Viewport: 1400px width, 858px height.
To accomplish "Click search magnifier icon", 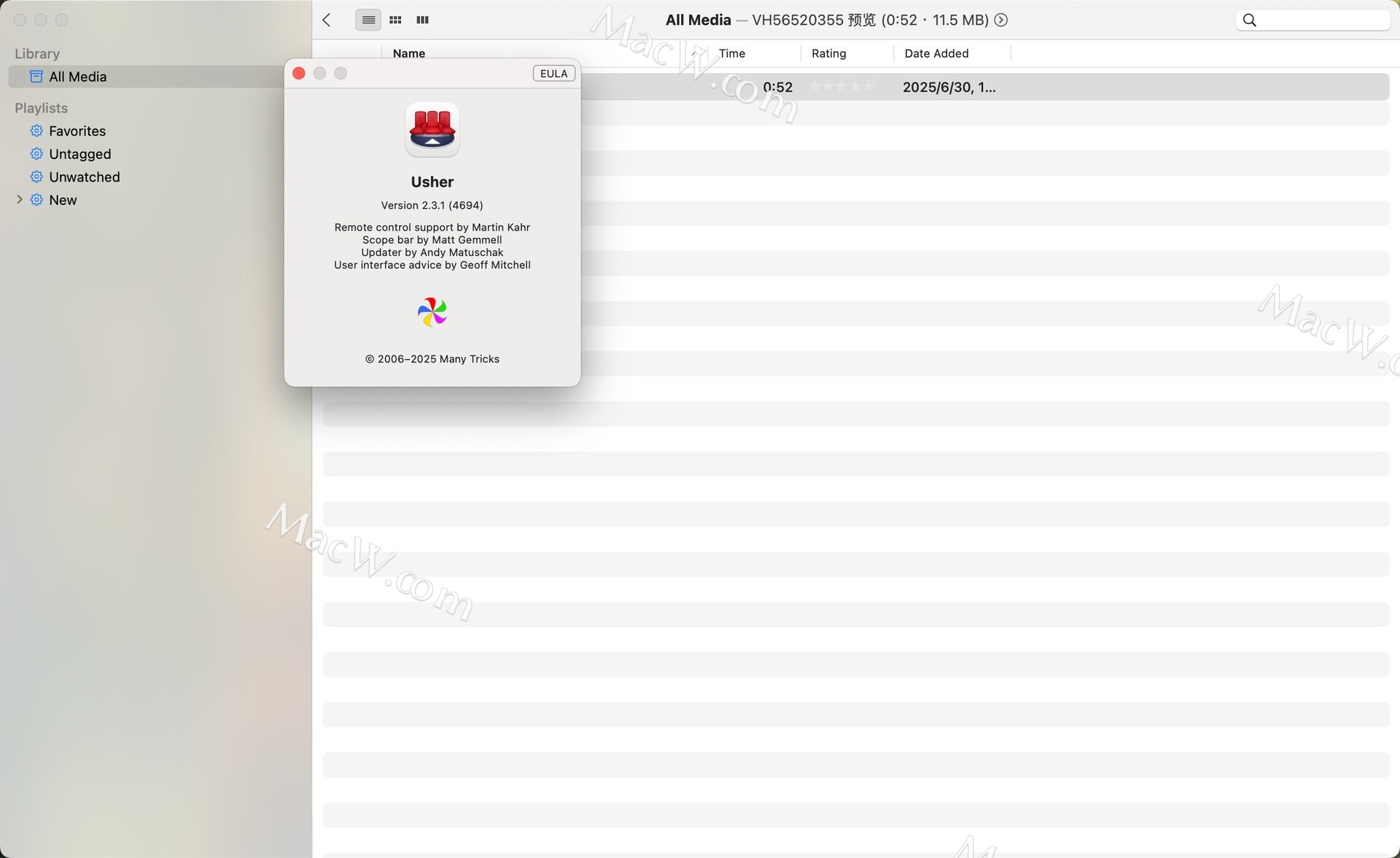I will pos(1249,20).
